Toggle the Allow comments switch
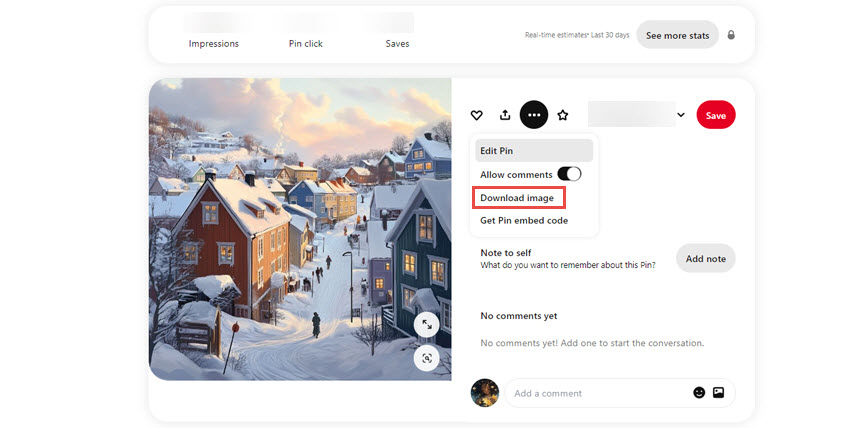The width and height of the screenshot is (850, 428). click(569, 174)
